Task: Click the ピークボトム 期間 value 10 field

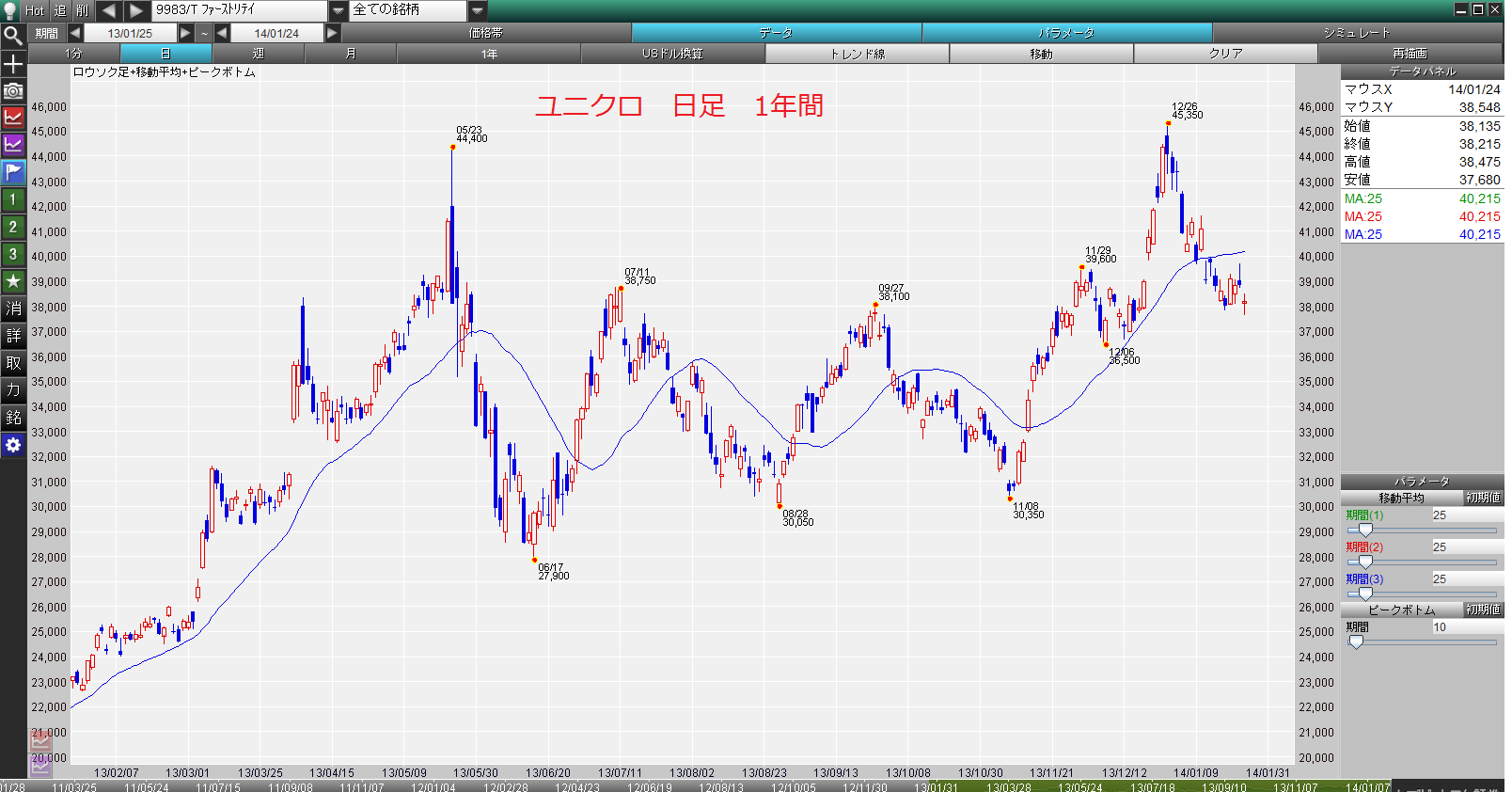Action: [1467, 627]
